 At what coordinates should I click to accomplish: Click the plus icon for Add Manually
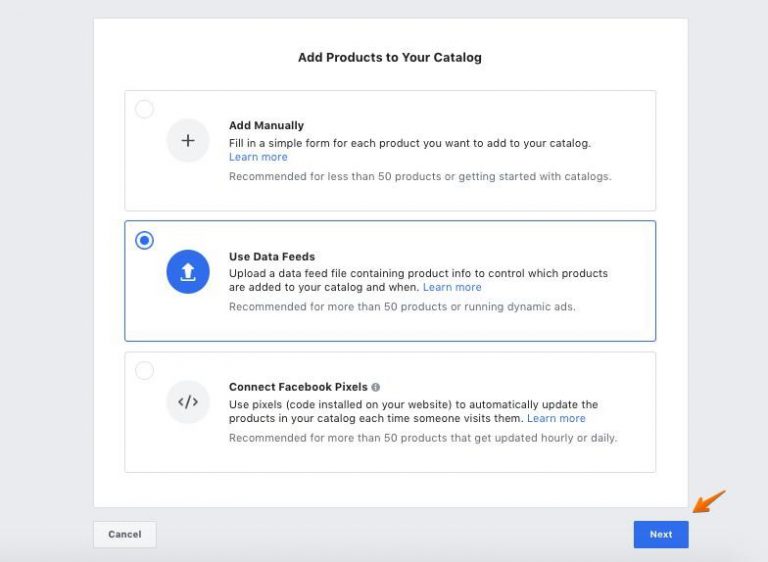click(188, 141)
